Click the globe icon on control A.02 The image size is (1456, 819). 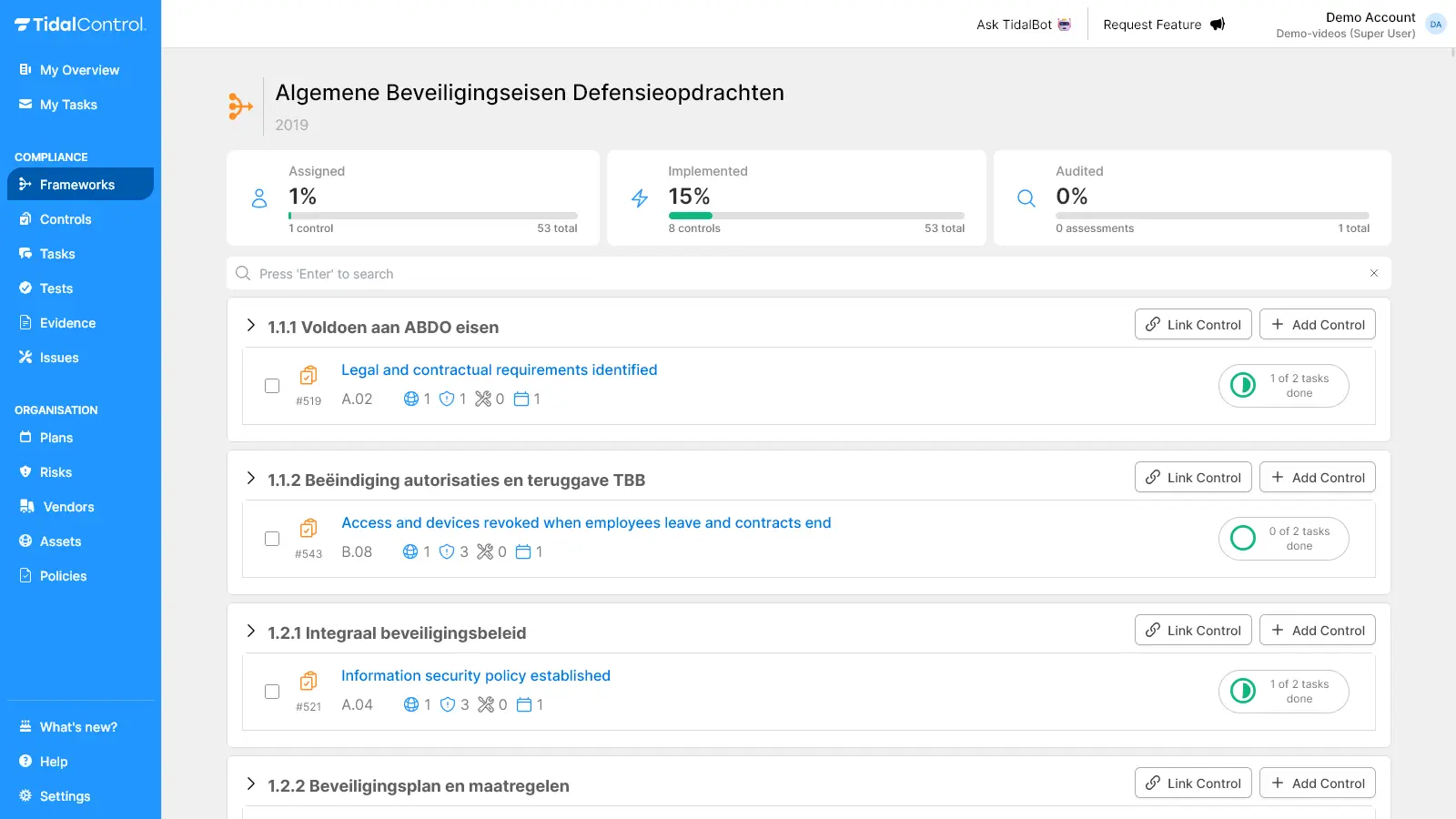pos(411,399)
